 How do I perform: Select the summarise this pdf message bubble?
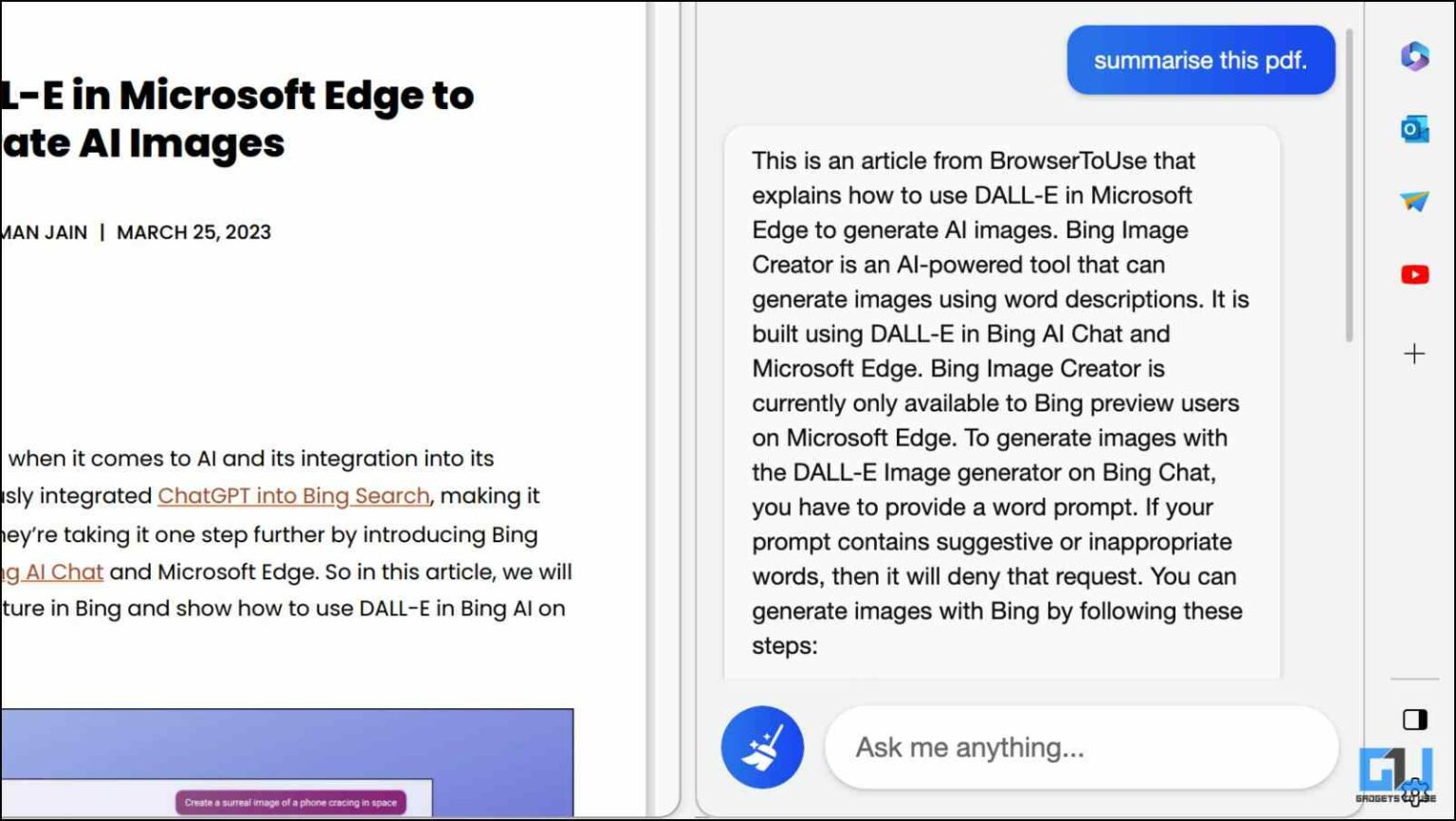pyautogui.click(x=1200, y=60)
